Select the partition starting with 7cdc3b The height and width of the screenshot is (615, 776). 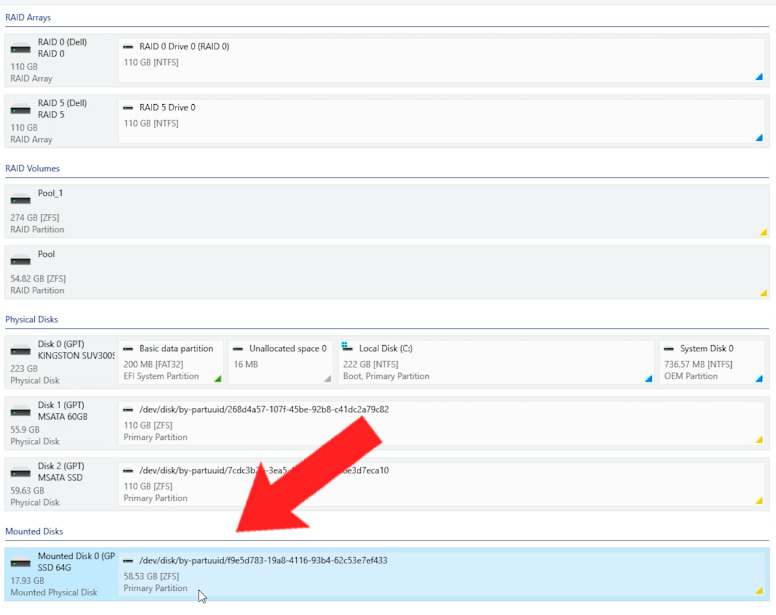tap(441, 484)
